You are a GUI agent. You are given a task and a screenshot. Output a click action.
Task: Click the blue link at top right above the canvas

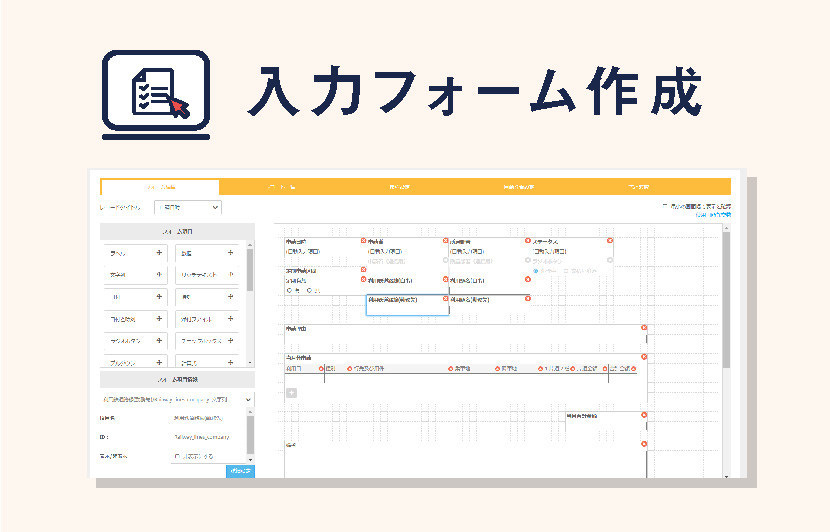713,215
